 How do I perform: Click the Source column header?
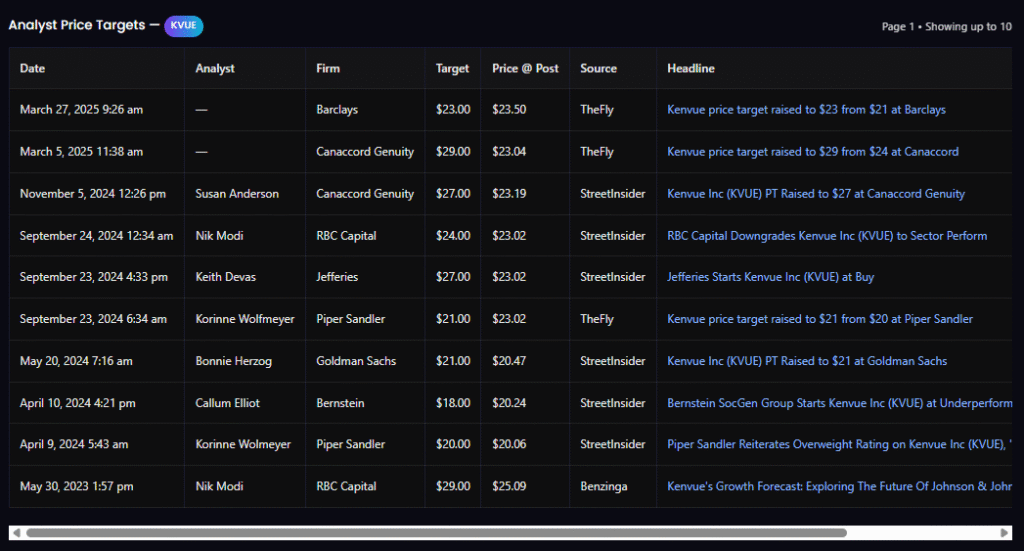[x=598, y=68]
